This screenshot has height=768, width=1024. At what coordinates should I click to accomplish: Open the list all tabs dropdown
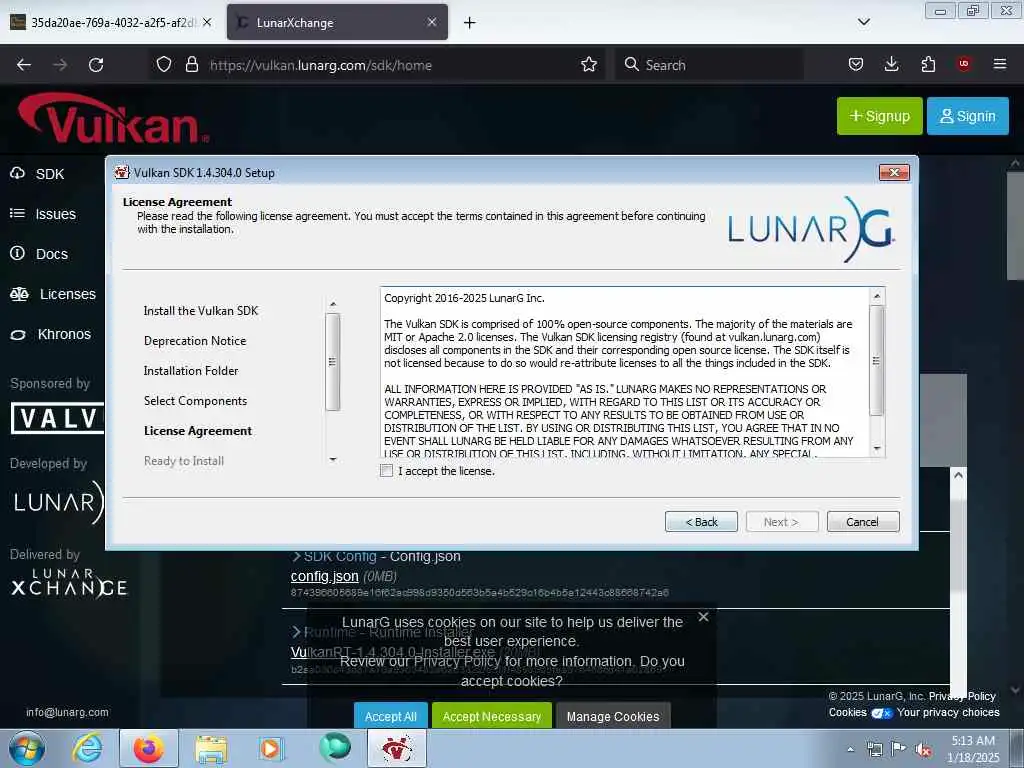(863, 22)
